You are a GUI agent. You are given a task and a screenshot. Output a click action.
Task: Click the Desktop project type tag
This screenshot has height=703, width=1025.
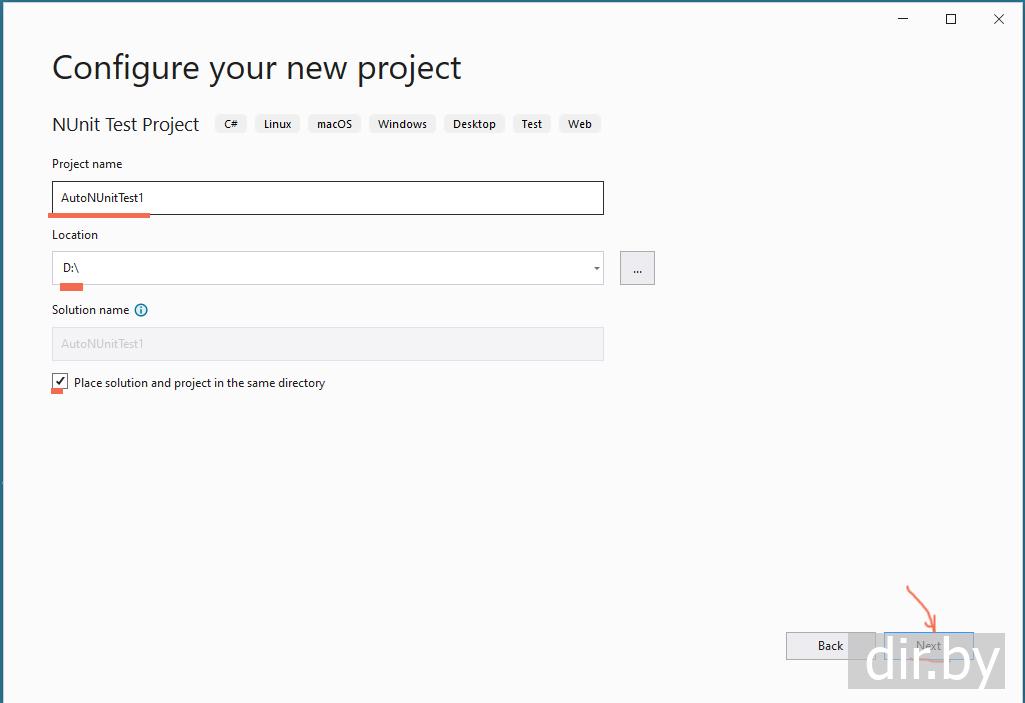point(474,124)
